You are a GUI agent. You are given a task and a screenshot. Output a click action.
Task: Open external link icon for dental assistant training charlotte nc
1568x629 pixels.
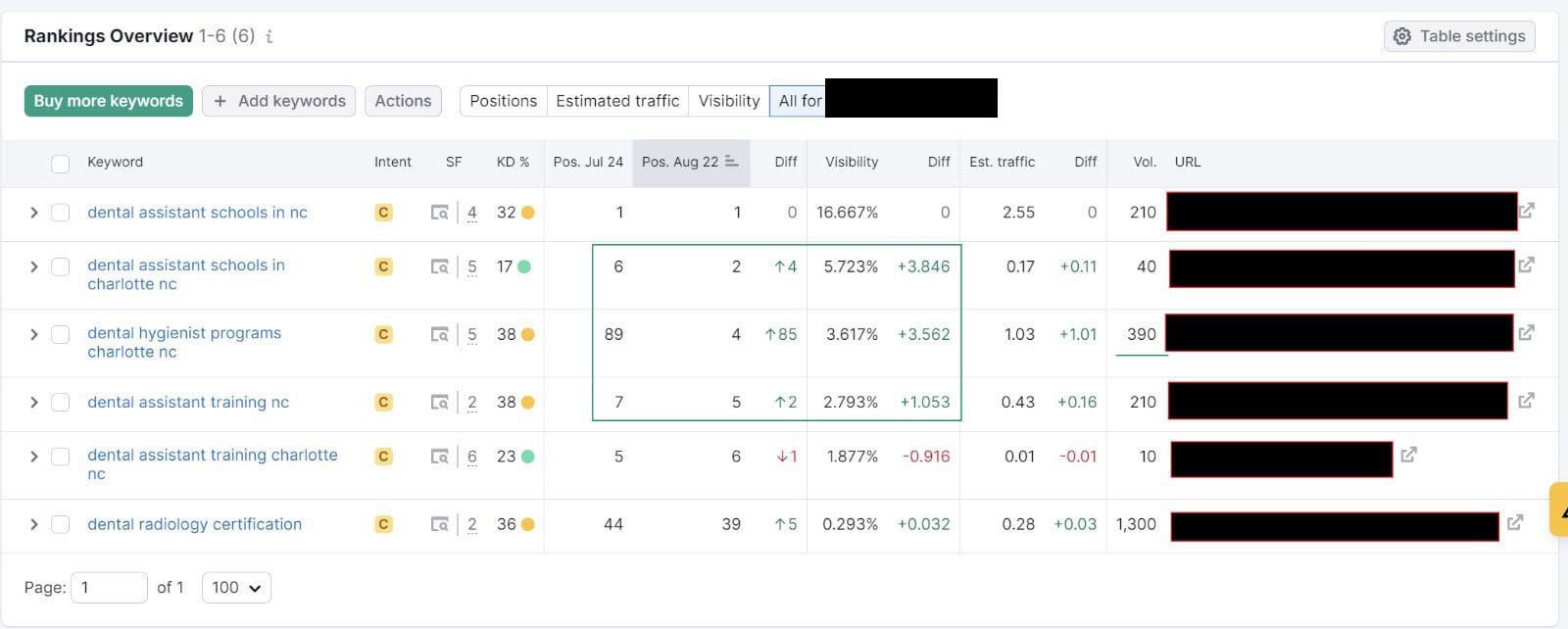[1408, 455]
